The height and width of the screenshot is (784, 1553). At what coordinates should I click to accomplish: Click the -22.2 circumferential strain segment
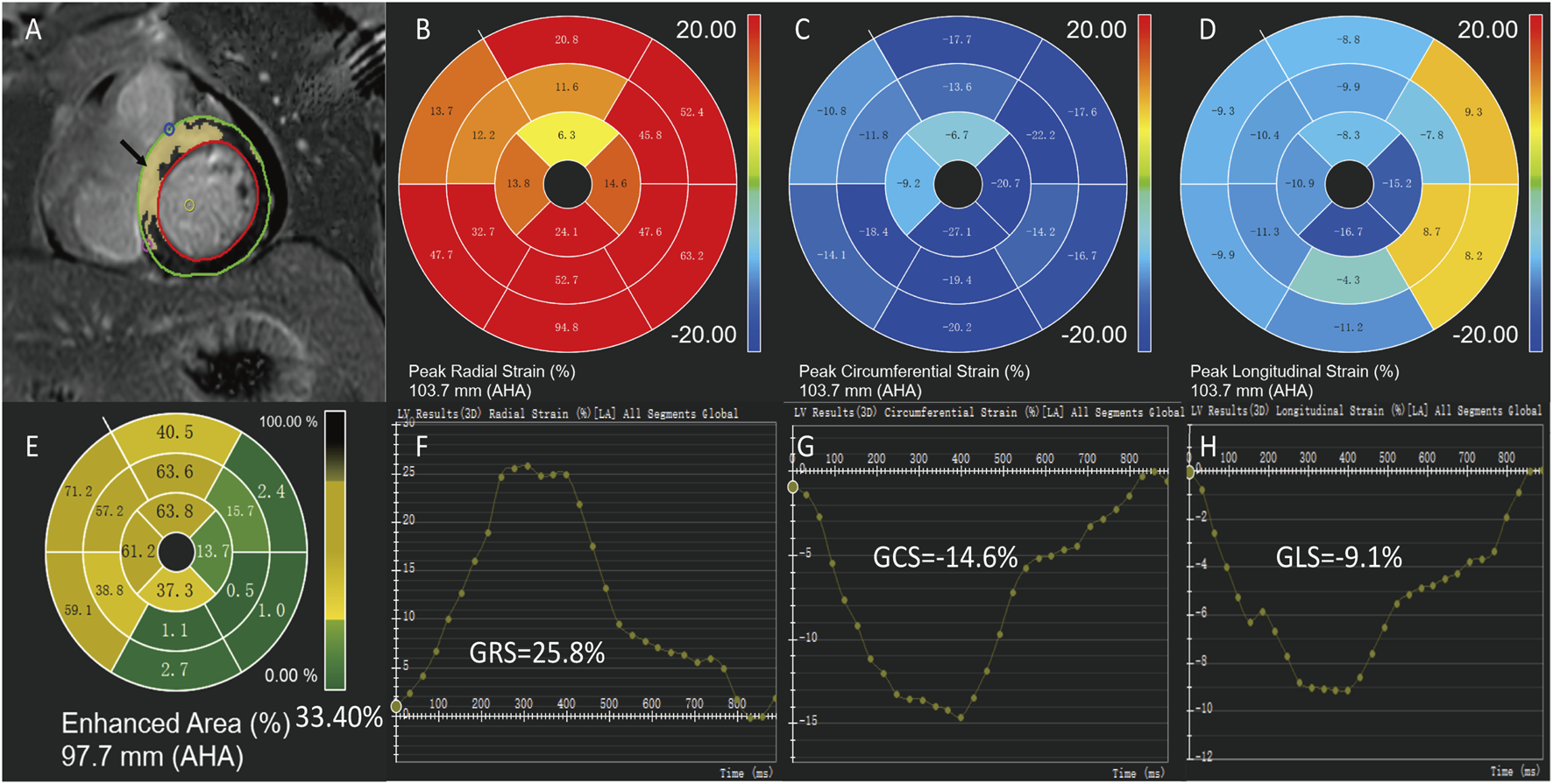pyautogui.click(x=1041, y=135)
